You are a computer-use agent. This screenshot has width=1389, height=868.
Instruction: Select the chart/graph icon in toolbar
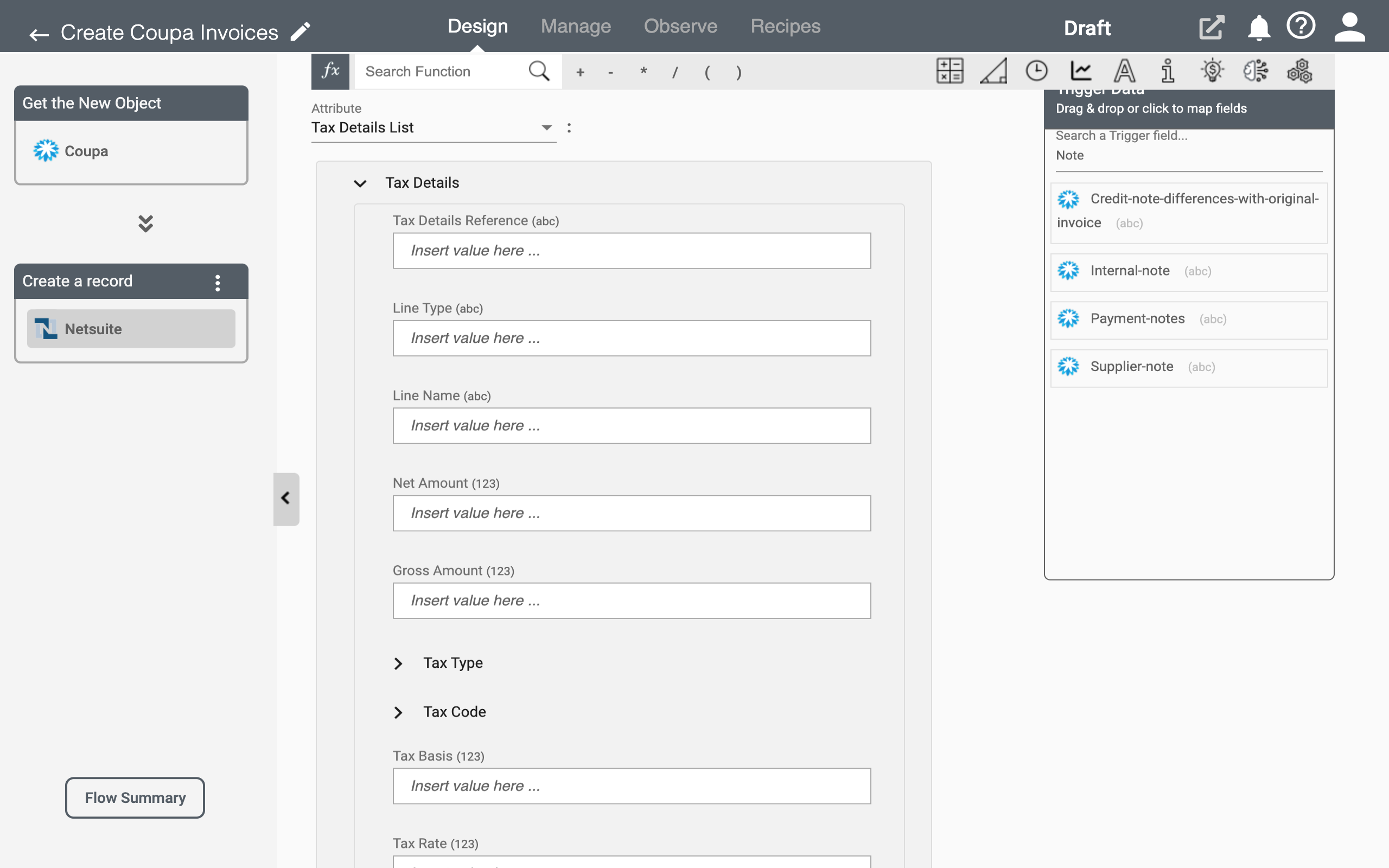click(1080, 71)
